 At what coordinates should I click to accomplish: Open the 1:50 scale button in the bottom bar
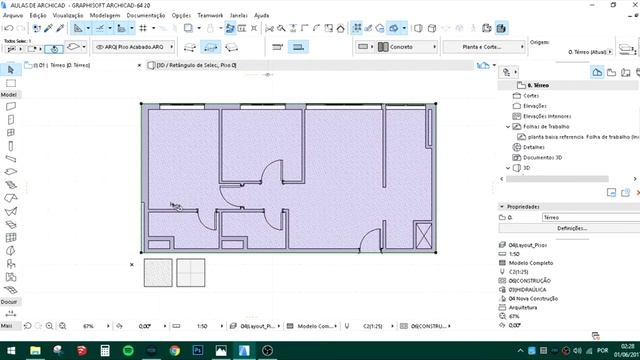pyautogui.click(x=202, y=326)
